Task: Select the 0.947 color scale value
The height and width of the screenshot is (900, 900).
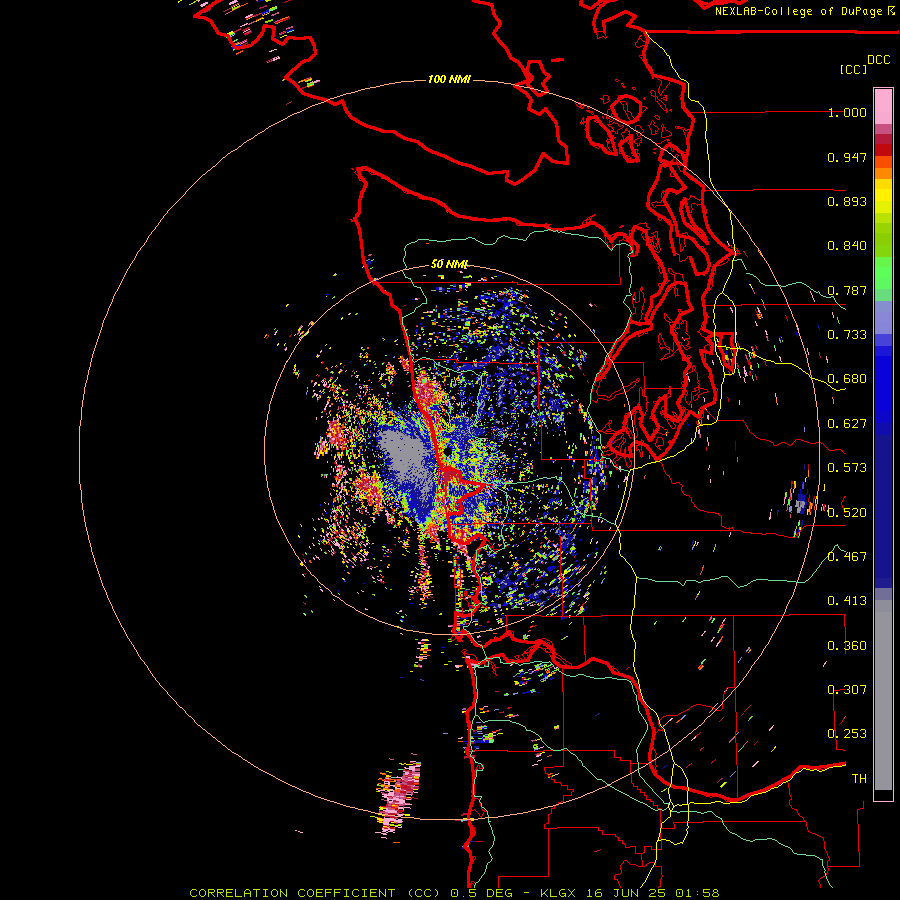Action: point(847,157)
